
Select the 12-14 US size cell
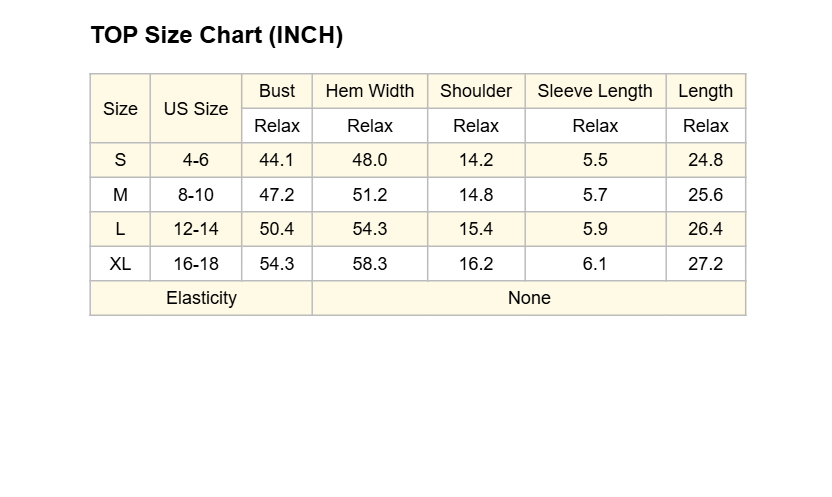(x=196, y=229)
